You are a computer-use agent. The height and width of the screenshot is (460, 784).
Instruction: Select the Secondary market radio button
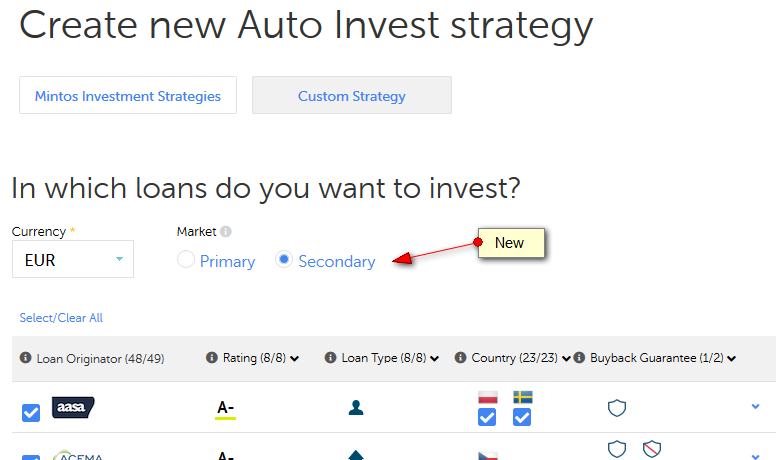coord(284,260)
